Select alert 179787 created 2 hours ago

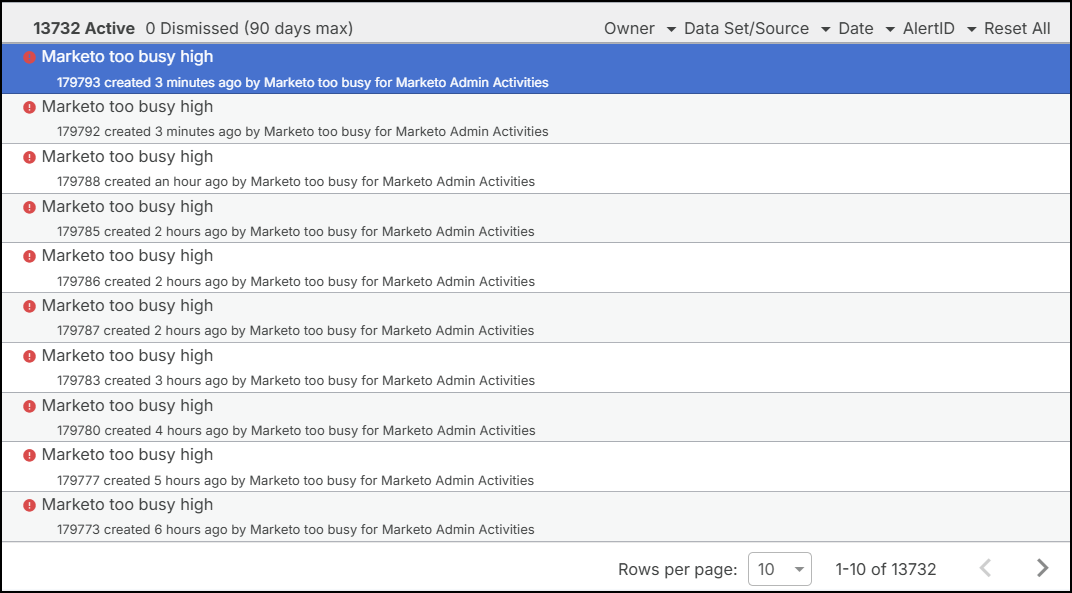pyautogui.click(x=536, y=318)
